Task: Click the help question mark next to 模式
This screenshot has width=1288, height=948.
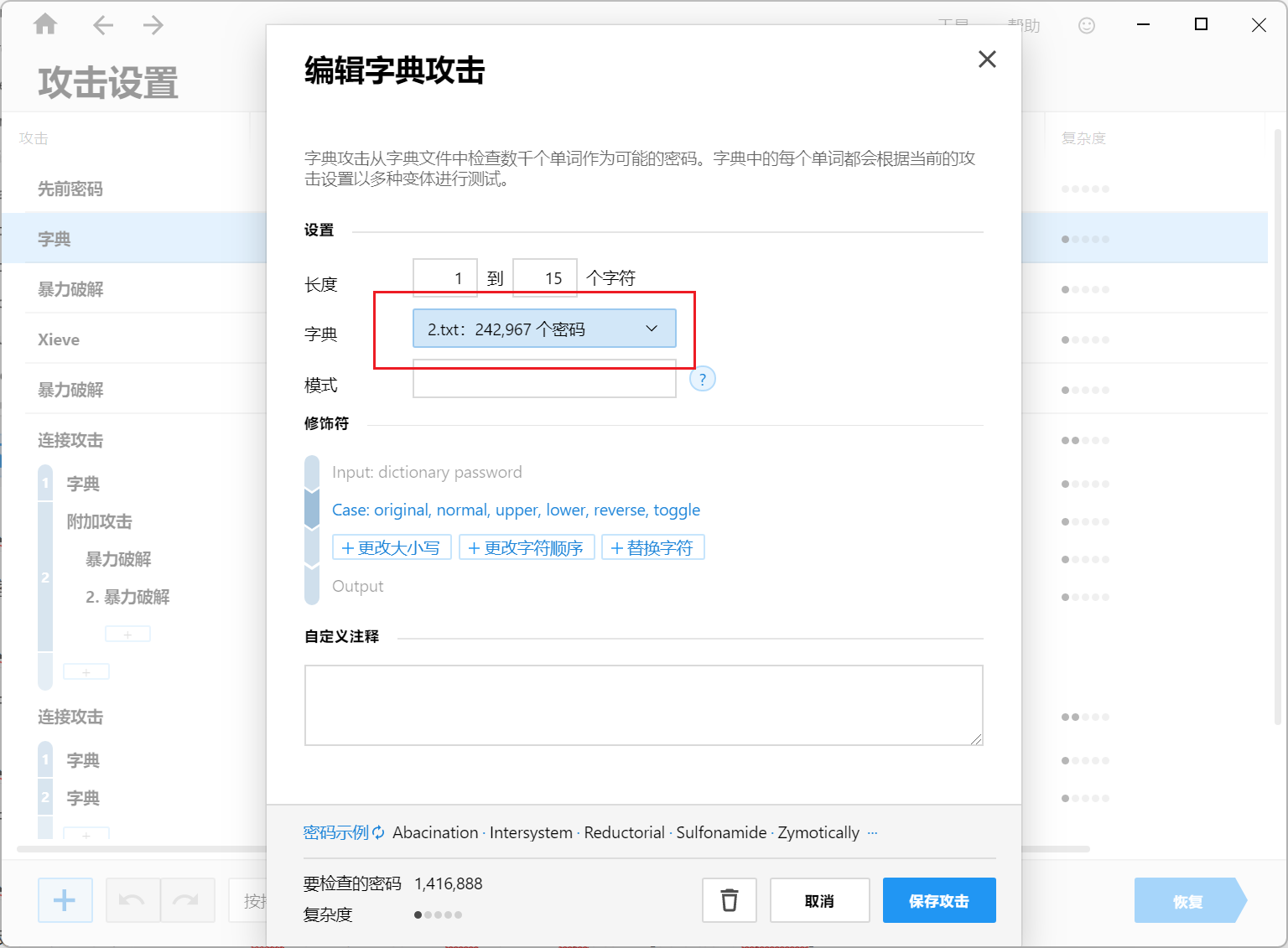Action: pyautogui.click(x=702, y=379)
